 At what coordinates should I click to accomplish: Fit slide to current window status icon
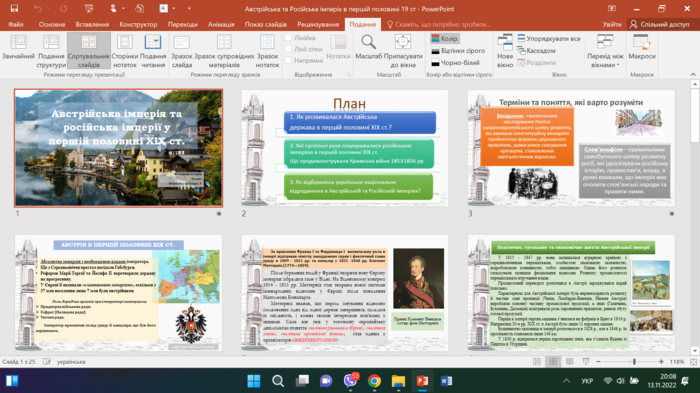pyautogui.click(x=693, y=362)
